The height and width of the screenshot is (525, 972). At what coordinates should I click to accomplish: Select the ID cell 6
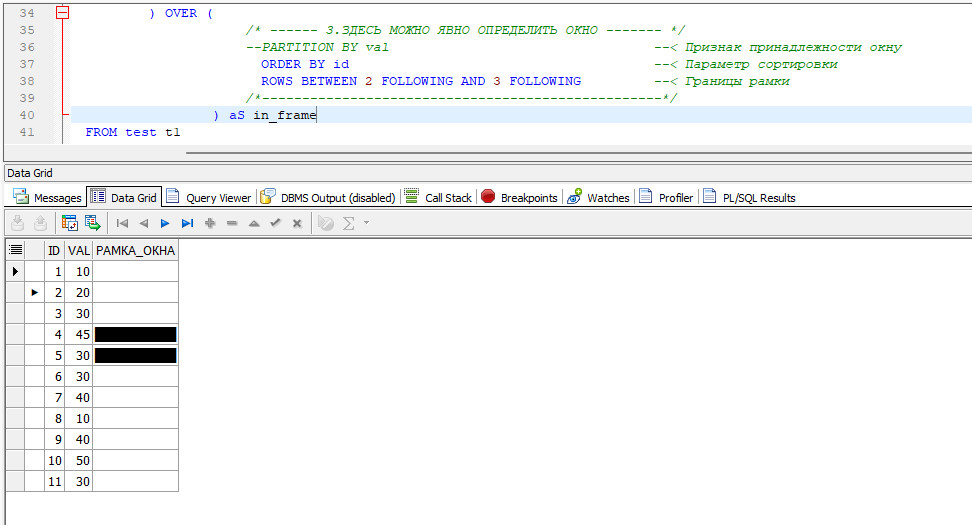pyautogui.click(x=55, y=376)
